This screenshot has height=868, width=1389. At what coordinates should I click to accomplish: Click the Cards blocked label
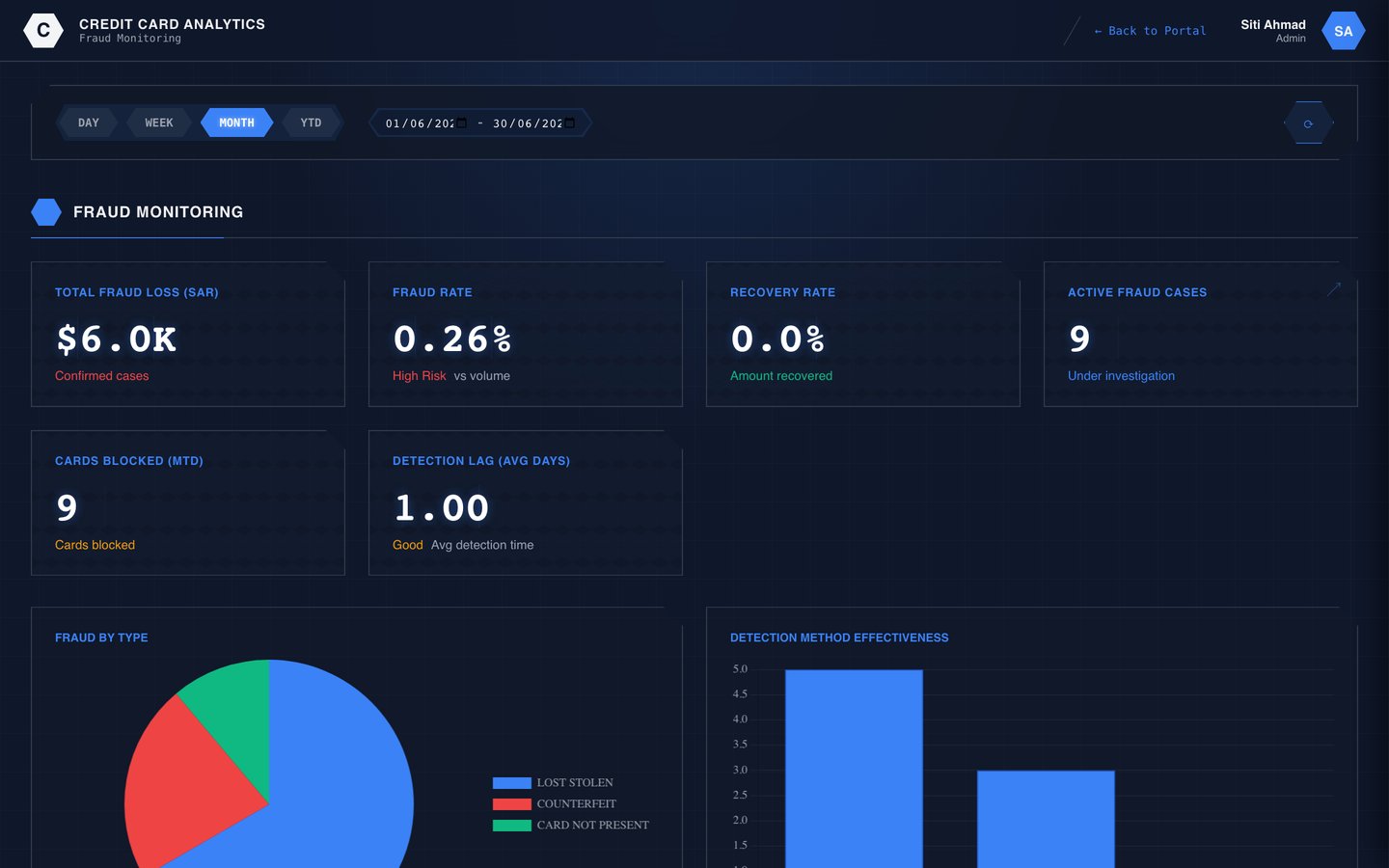pos(95,545)
